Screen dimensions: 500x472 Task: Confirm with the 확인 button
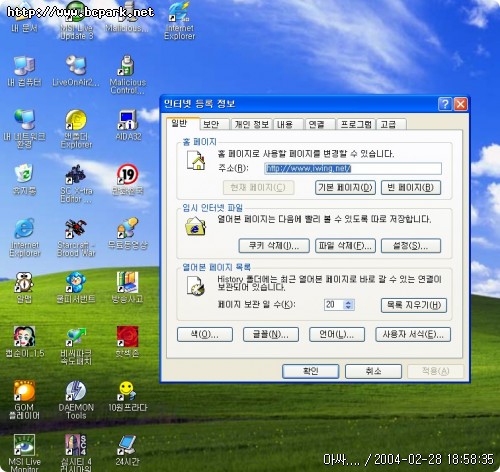[x=310, y=371]
